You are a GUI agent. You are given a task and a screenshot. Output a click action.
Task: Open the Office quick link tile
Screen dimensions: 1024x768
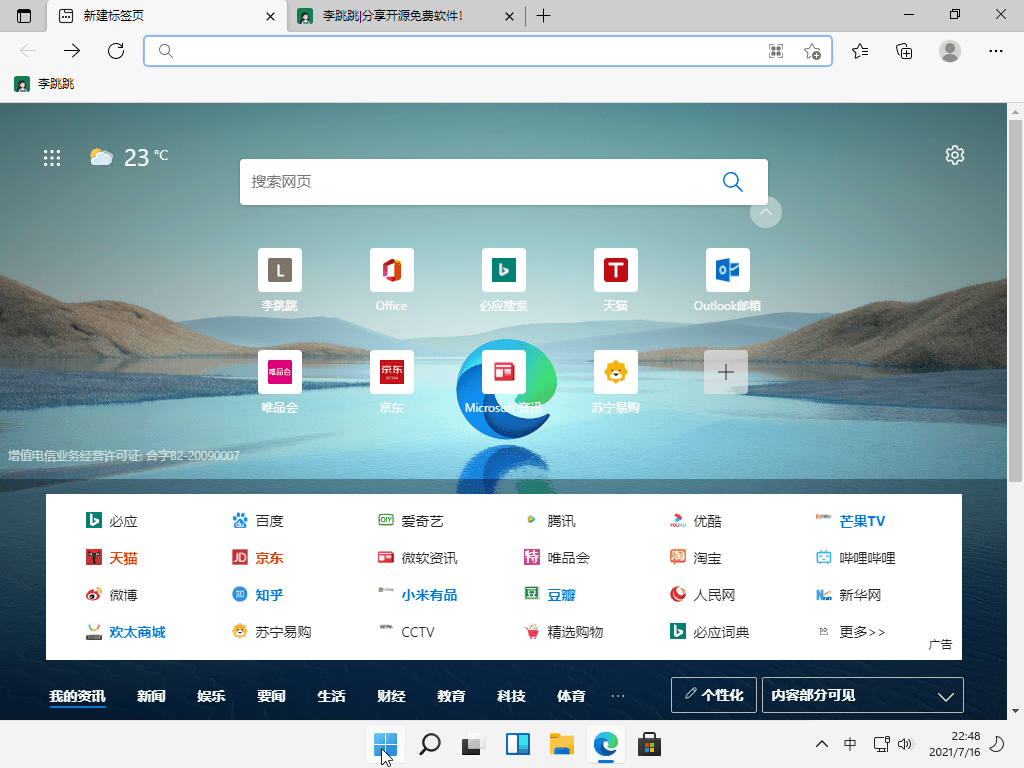391,281
